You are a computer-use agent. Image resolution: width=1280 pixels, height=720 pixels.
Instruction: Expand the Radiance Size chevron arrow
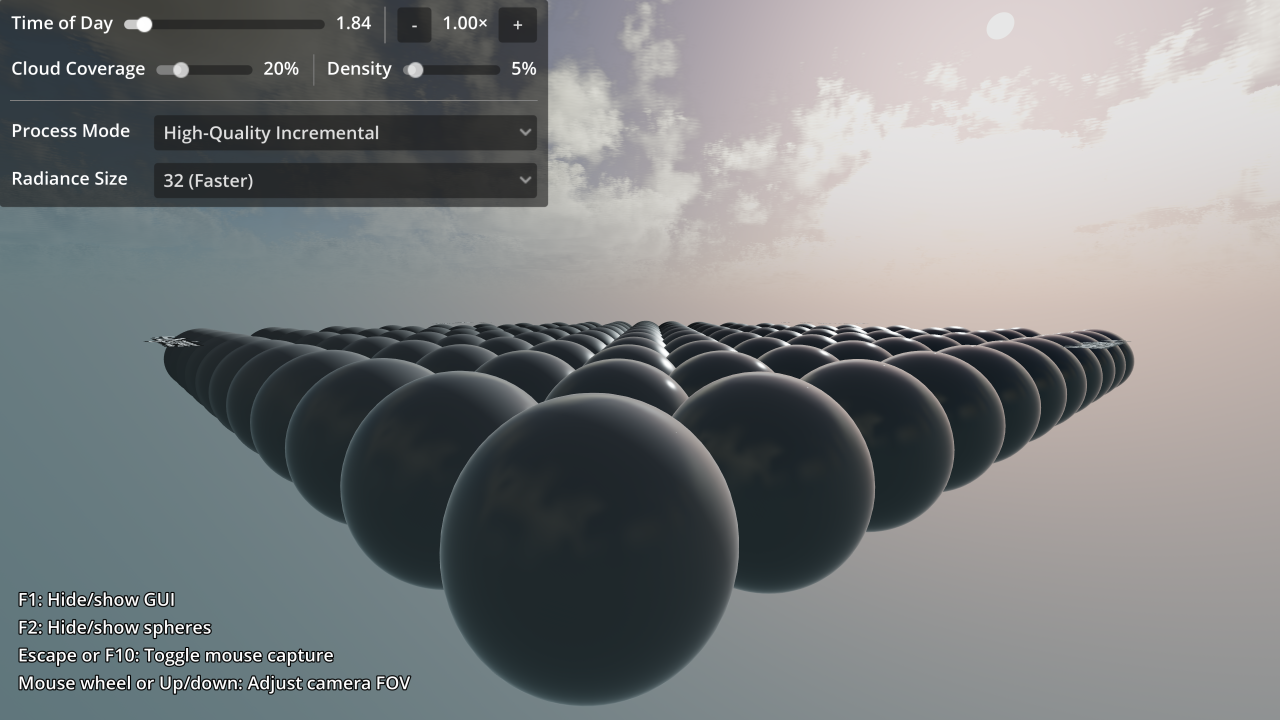tap(526, 180)
